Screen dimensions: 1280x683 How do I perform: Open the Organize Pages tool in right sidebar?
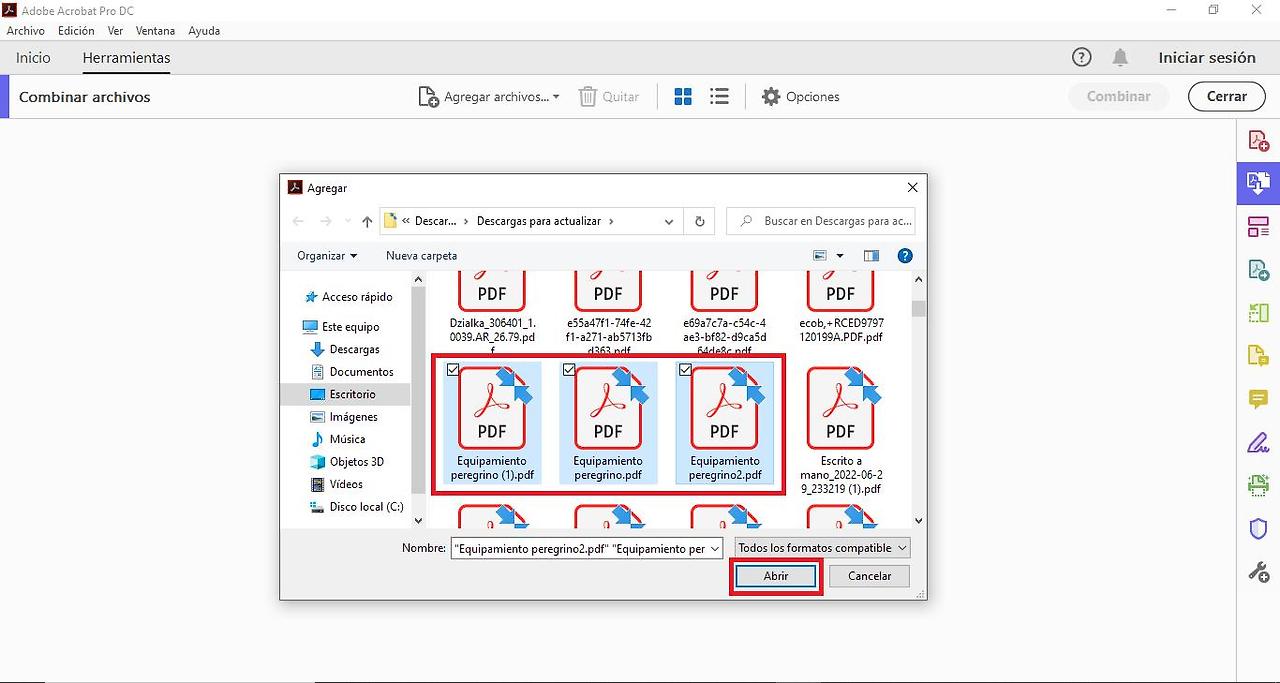(1258, 227)
